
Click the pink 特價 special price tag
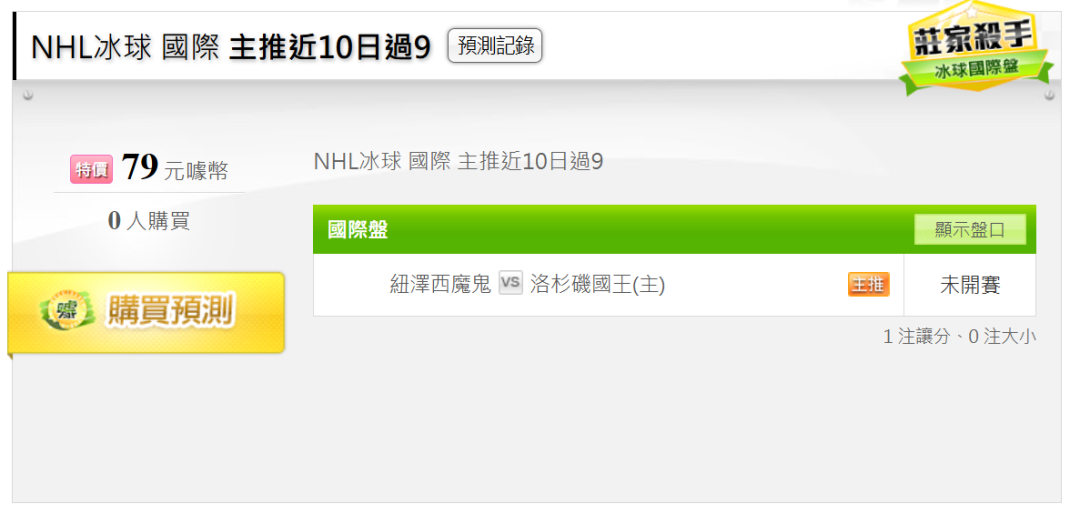click(x=91, y=169)
